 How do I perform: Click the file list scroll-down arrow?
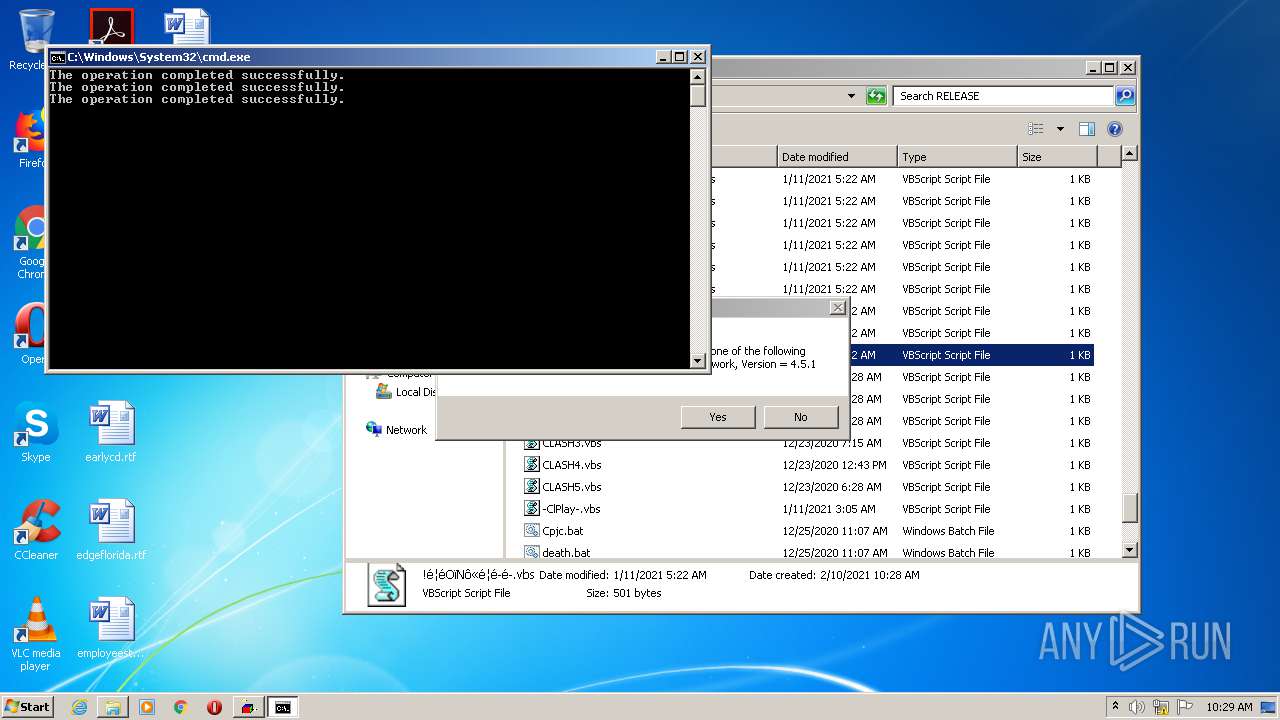click(x=1130, y=550)
